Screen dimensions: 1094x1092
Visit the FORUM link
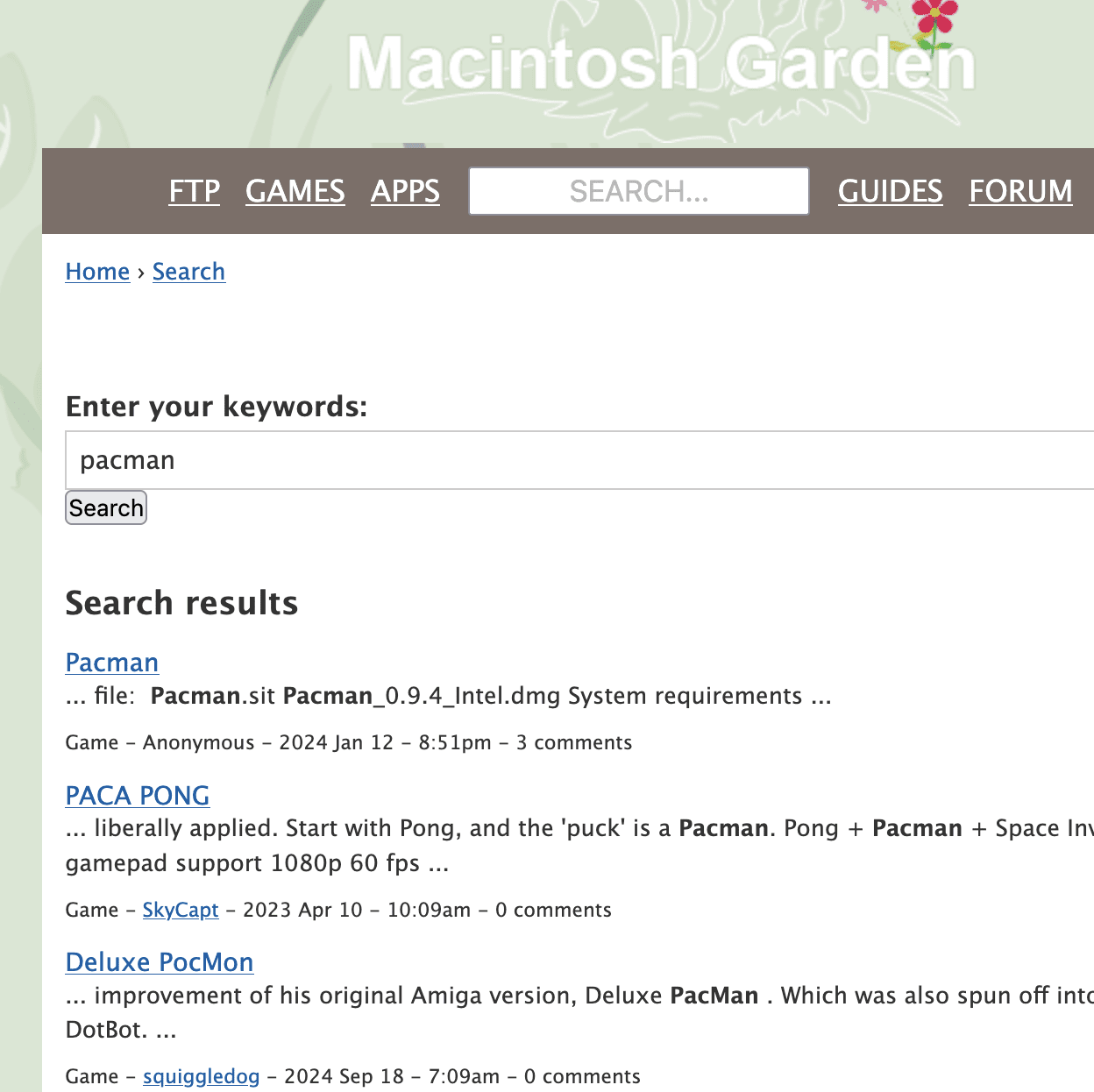[1020, 191]
